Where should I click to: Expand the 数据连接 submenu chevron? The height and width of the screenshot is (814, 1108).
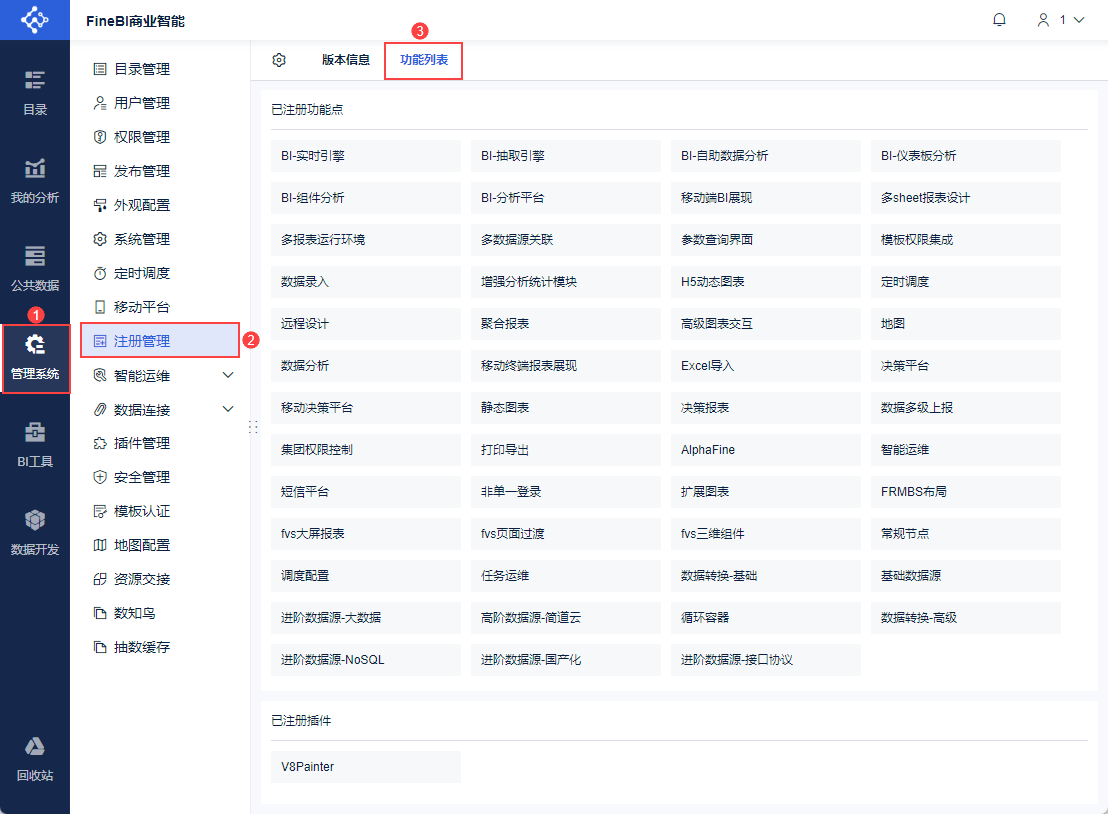[x=228, y=409]
